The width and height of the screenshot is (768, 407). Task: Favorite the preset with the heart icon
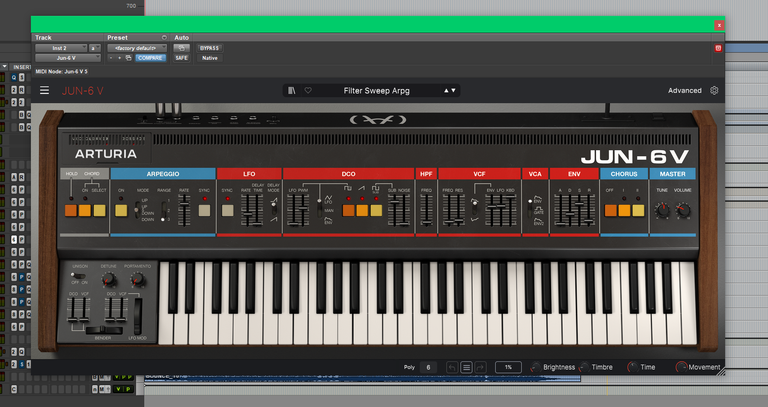308,91
